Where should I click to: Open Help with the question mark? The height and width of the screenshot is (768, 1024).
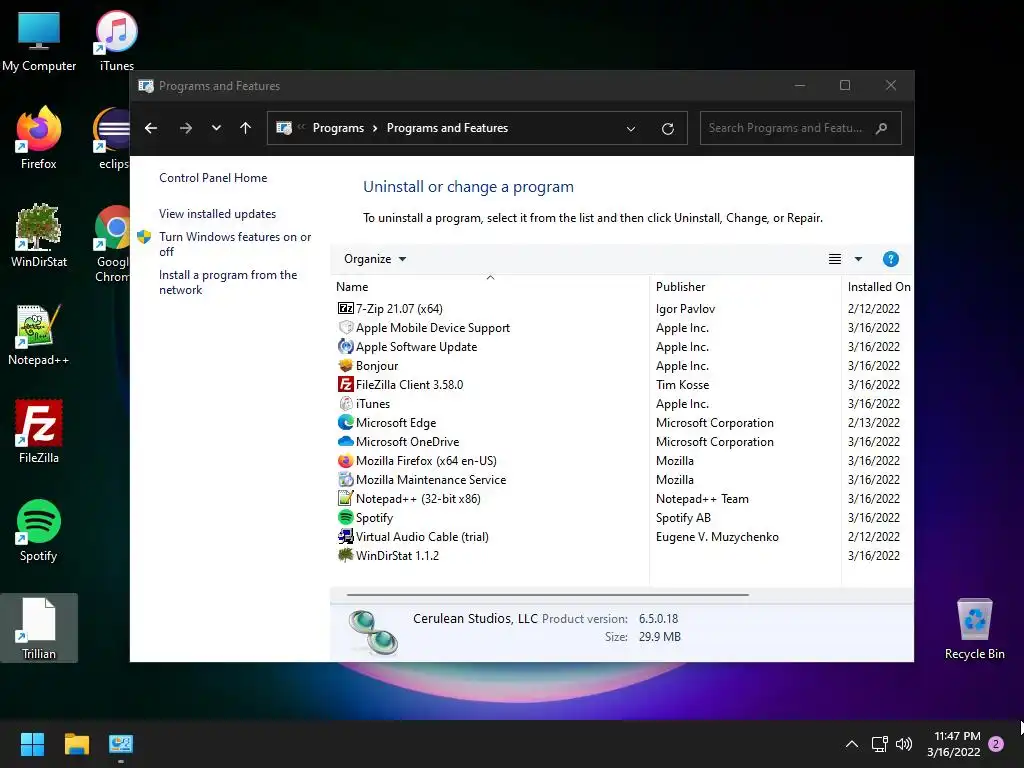tap(891, 259)
